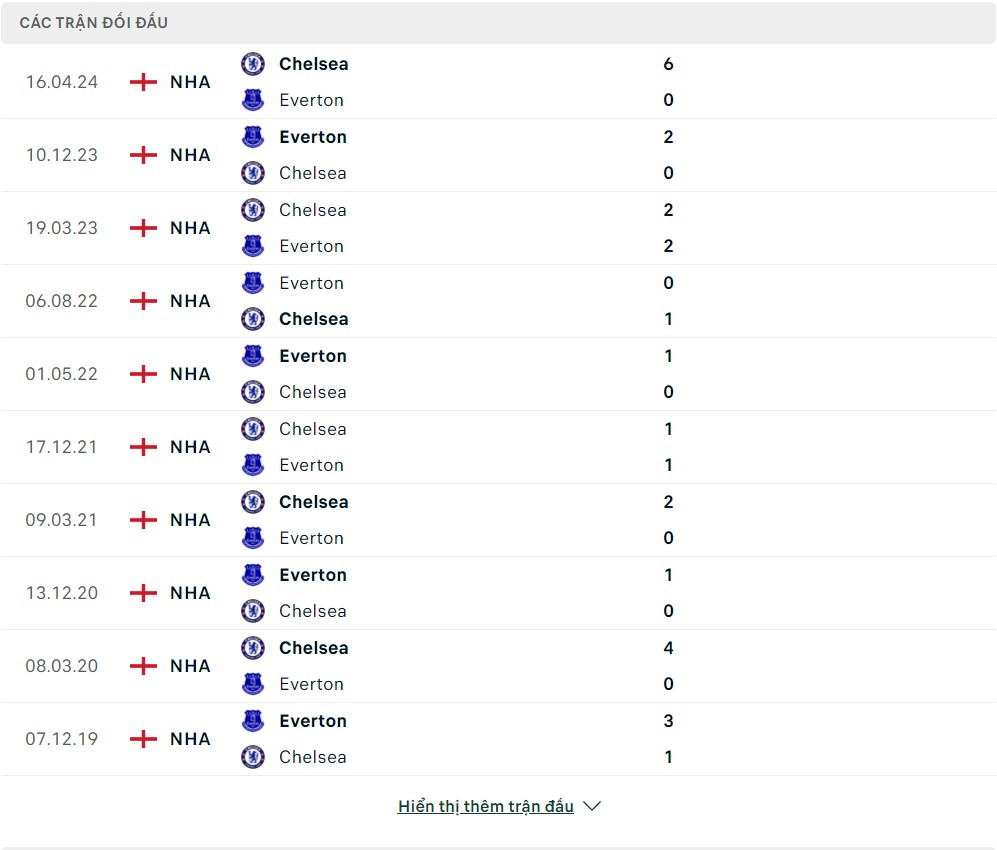This screenshot has width=997, height=850.
Task: Click NHA league label for 13.12.20 match
Action: [x=190, y=593]
